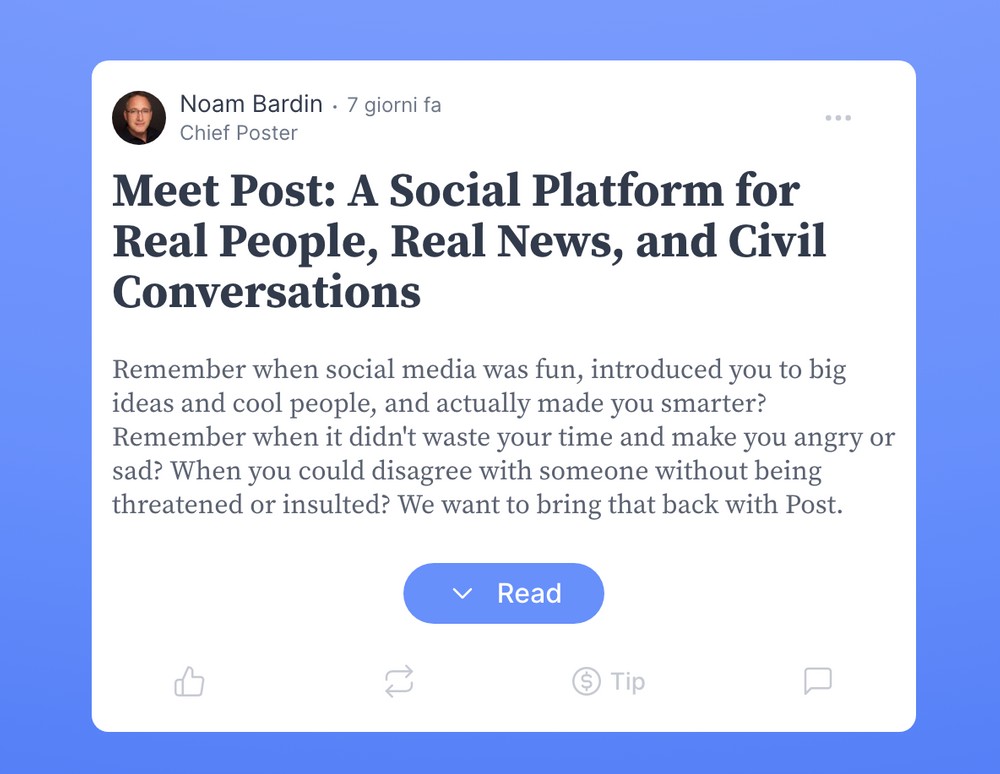1000x774 pixels.
Task: Click the 'Tip' label text
Action: [x=628, y=682]
